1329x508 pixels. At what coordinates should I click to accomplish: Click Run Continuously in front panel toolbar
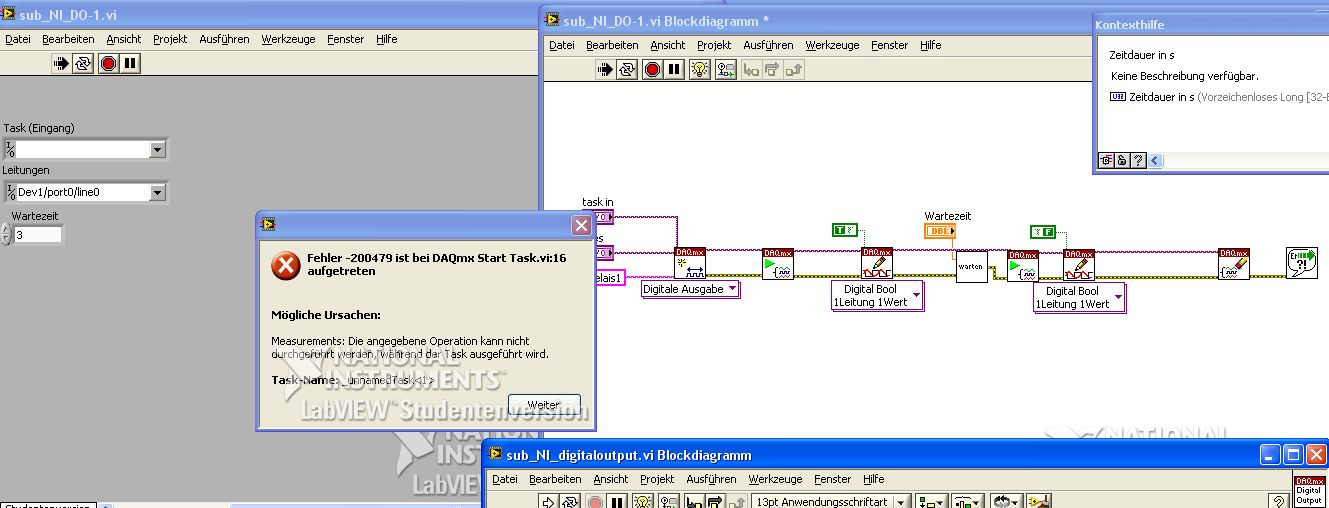point(84,64)
